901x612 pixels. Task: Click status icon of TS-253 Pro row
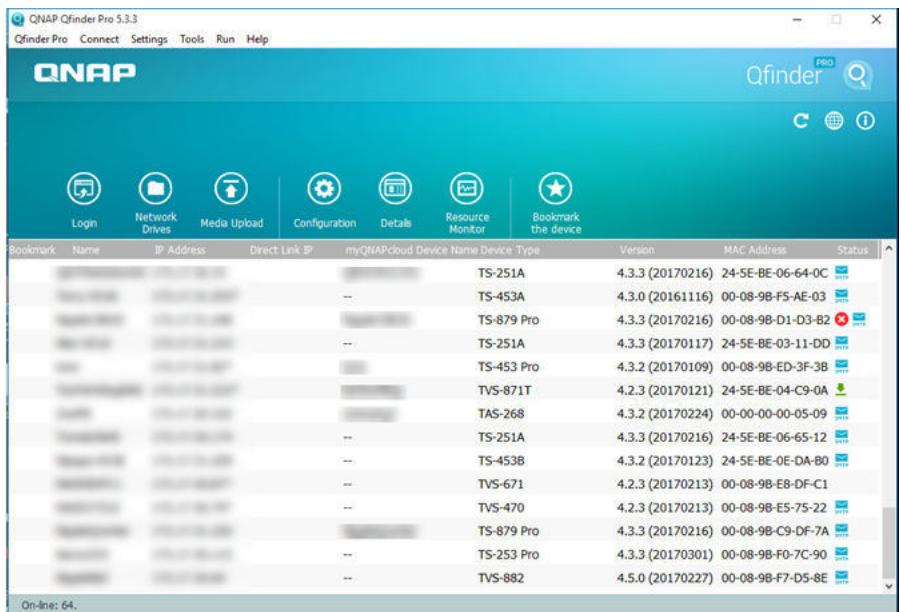(841, 554)
